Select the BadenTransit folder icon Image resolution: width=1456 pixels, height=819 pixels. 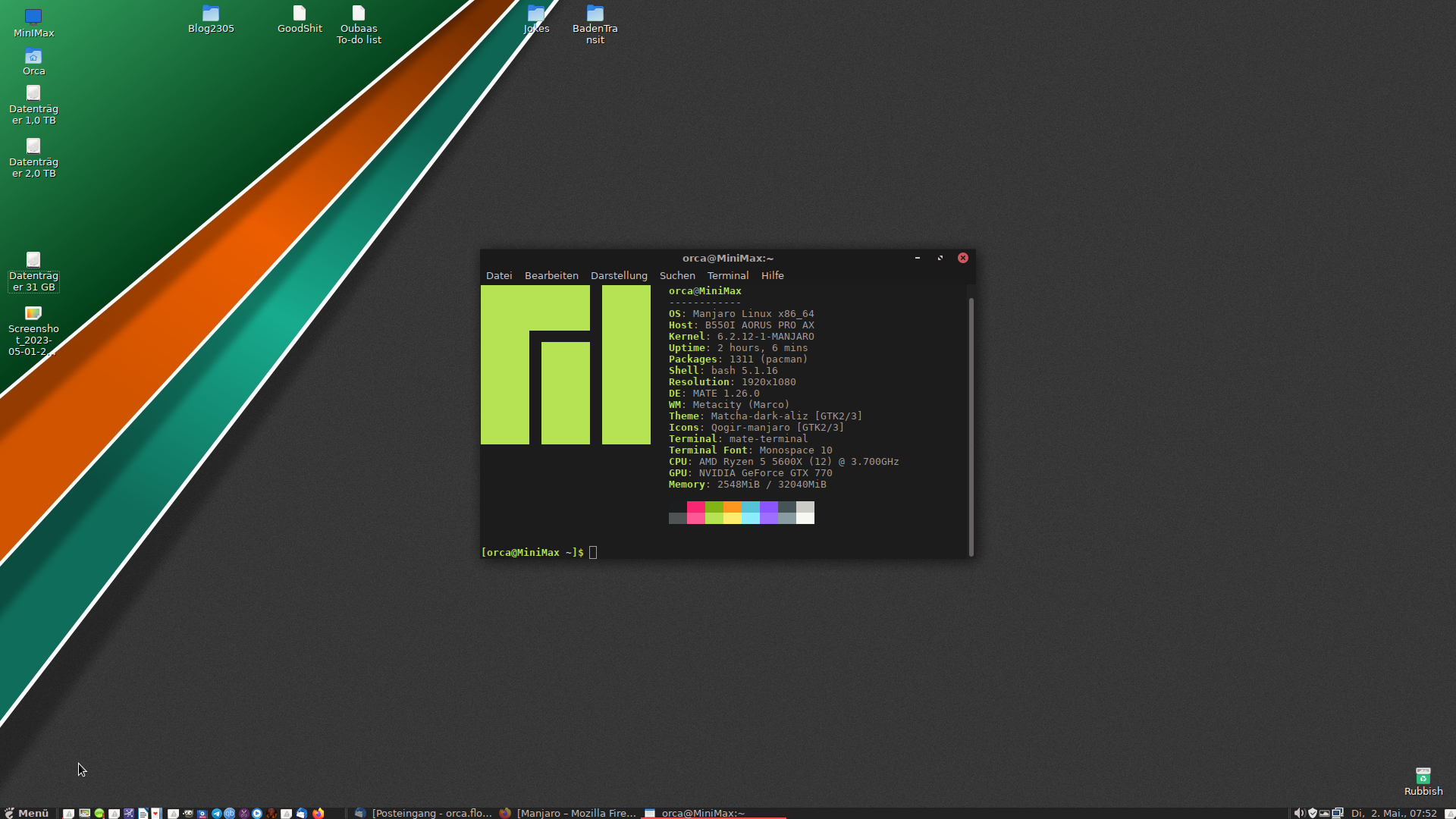595,24
